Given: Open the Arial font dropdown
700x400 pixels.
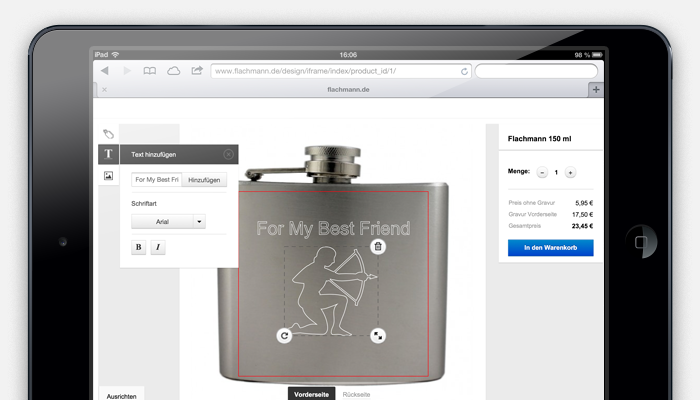Looking at the screenshot, I should (168, 221).
